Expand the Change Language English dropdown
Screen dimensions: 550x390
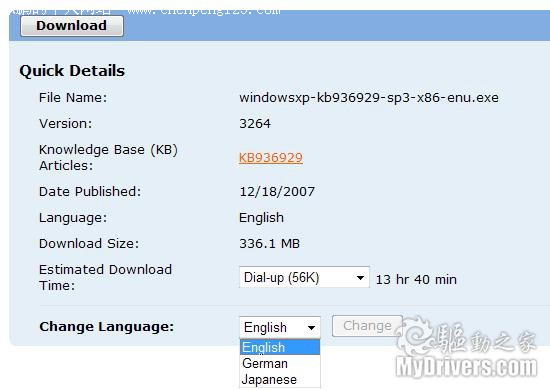pyautogui.click(x=280, y=327)
